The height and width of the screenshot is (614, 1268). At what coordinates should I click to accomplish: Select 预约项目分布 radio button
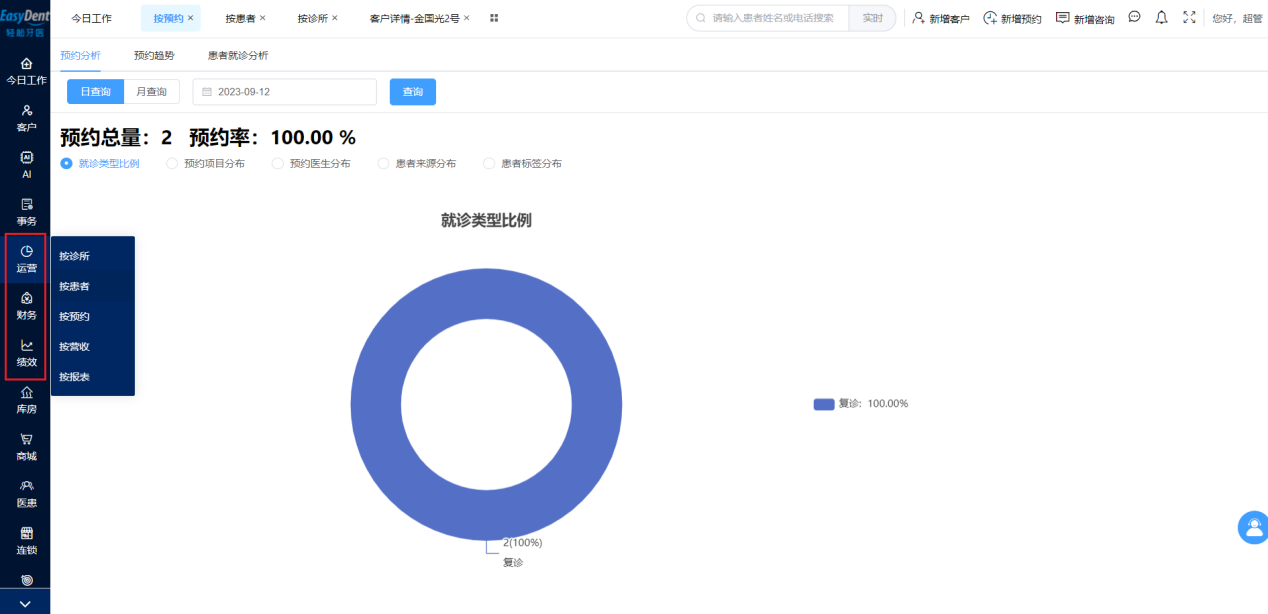coord(172,163)
